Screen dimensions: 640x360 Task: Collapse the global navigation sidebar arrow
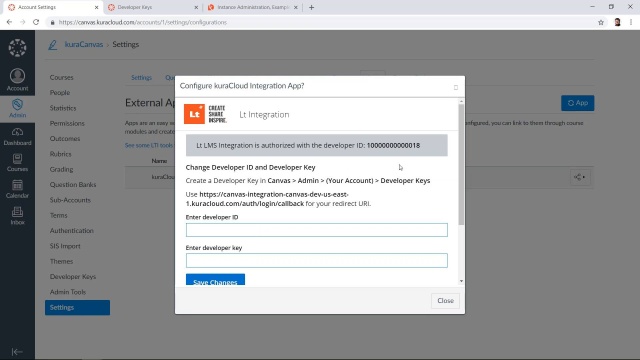click(17, 351)
